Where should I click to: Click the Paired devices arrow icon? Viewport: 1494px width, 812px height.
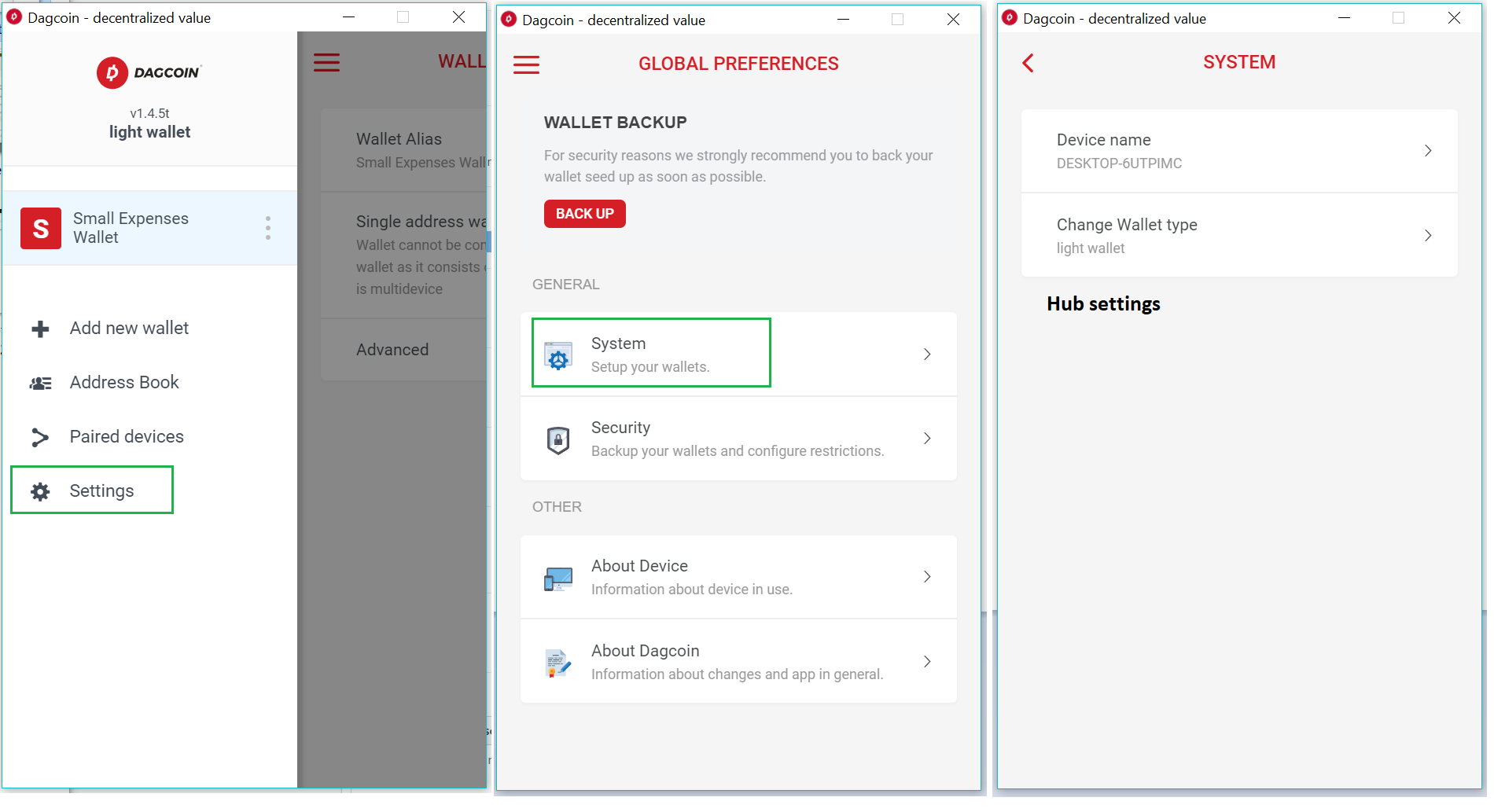coord(40,437)
